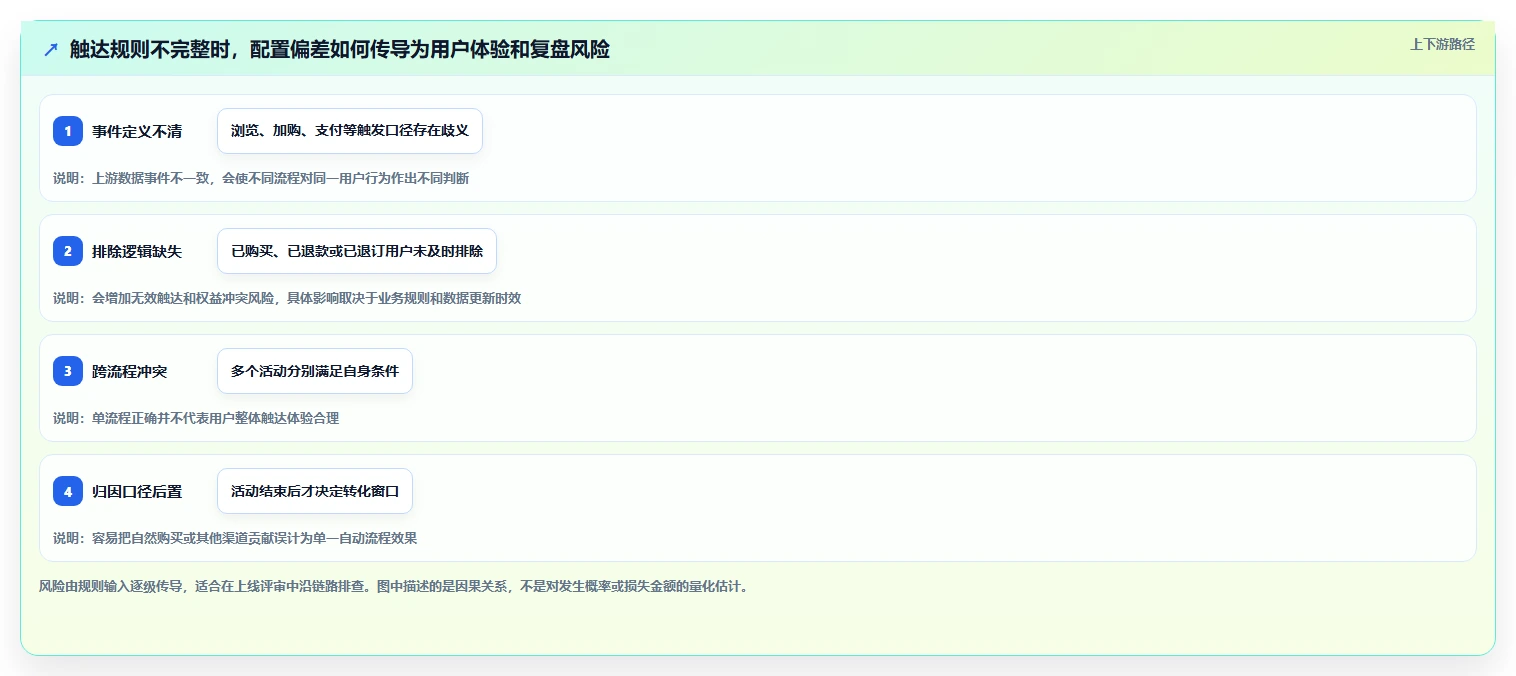
Task: Click the '活动结束后才决定转化窗口' chip
Action: pyautogui.click(x=315, y=491)
